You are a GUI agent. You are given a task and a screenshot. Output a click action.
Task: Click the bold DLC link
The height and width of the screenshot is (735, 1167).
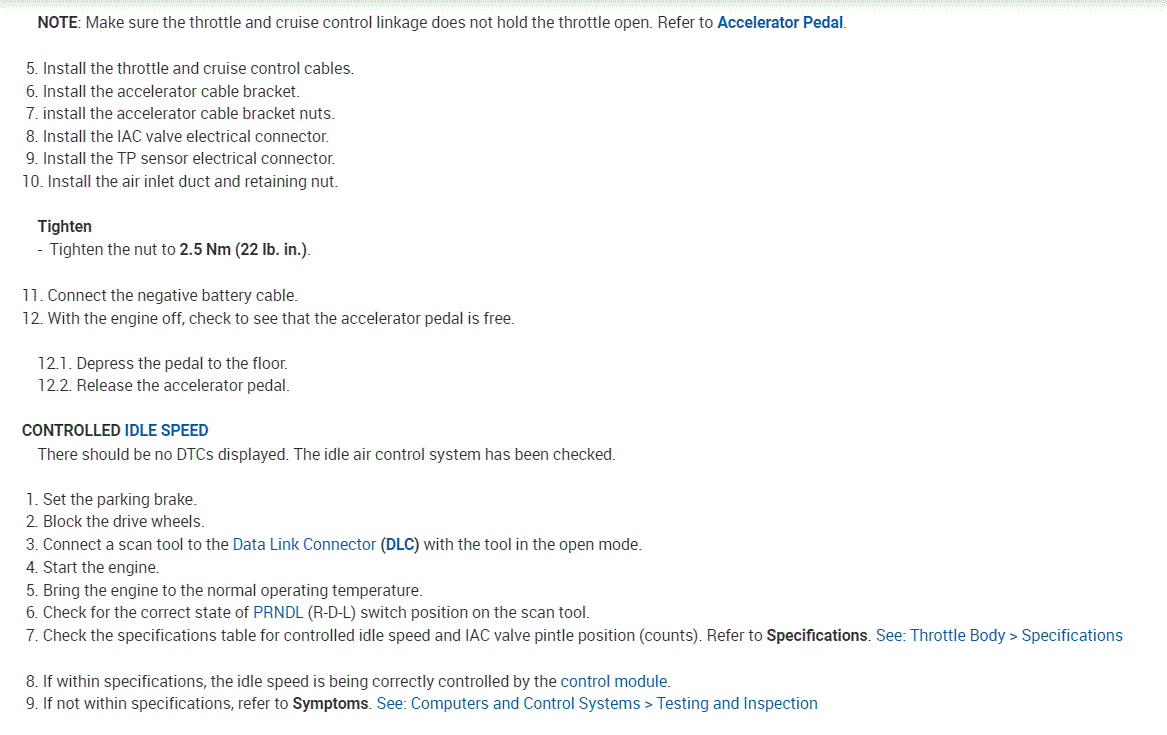(401, 545)
